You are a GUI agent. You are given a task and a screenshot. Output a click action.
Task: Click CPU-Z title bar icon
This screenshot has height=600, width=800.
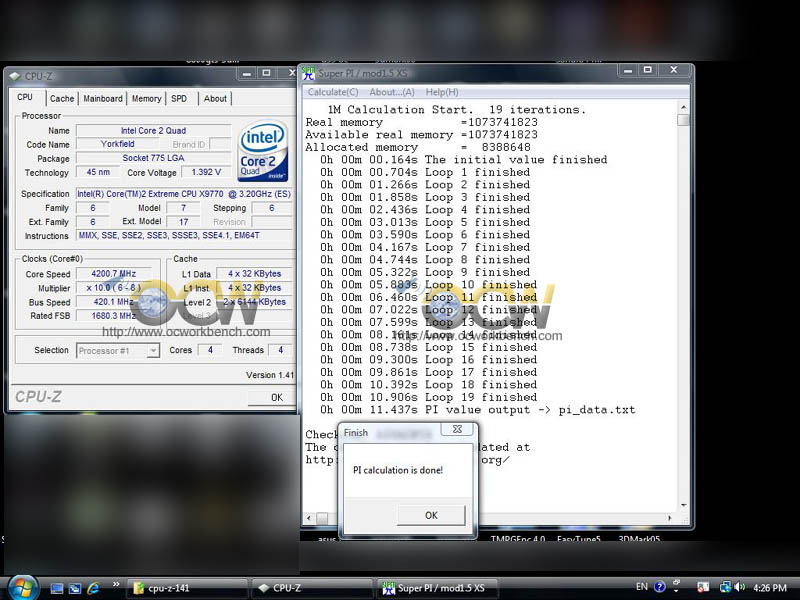point(15,76)
